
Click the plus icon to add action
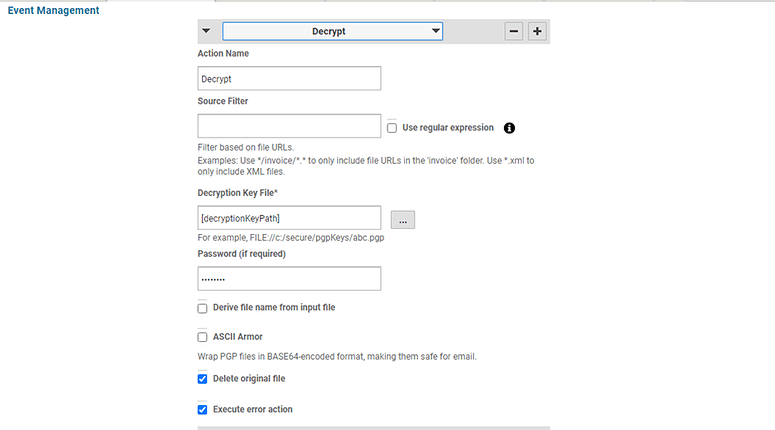(x=537, y=31)
